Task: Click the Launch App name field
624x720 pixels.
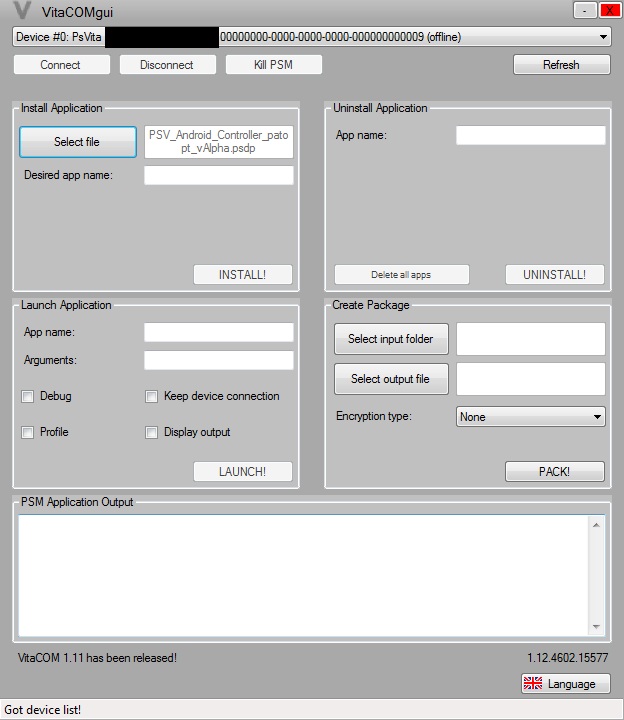Action: pos(219,332)
